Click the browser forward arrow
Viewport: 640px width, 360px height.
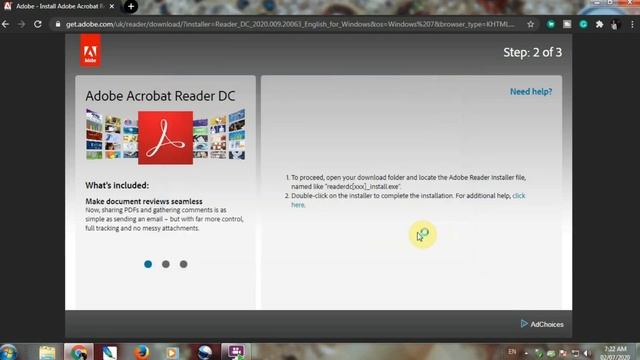pos(21,24)
